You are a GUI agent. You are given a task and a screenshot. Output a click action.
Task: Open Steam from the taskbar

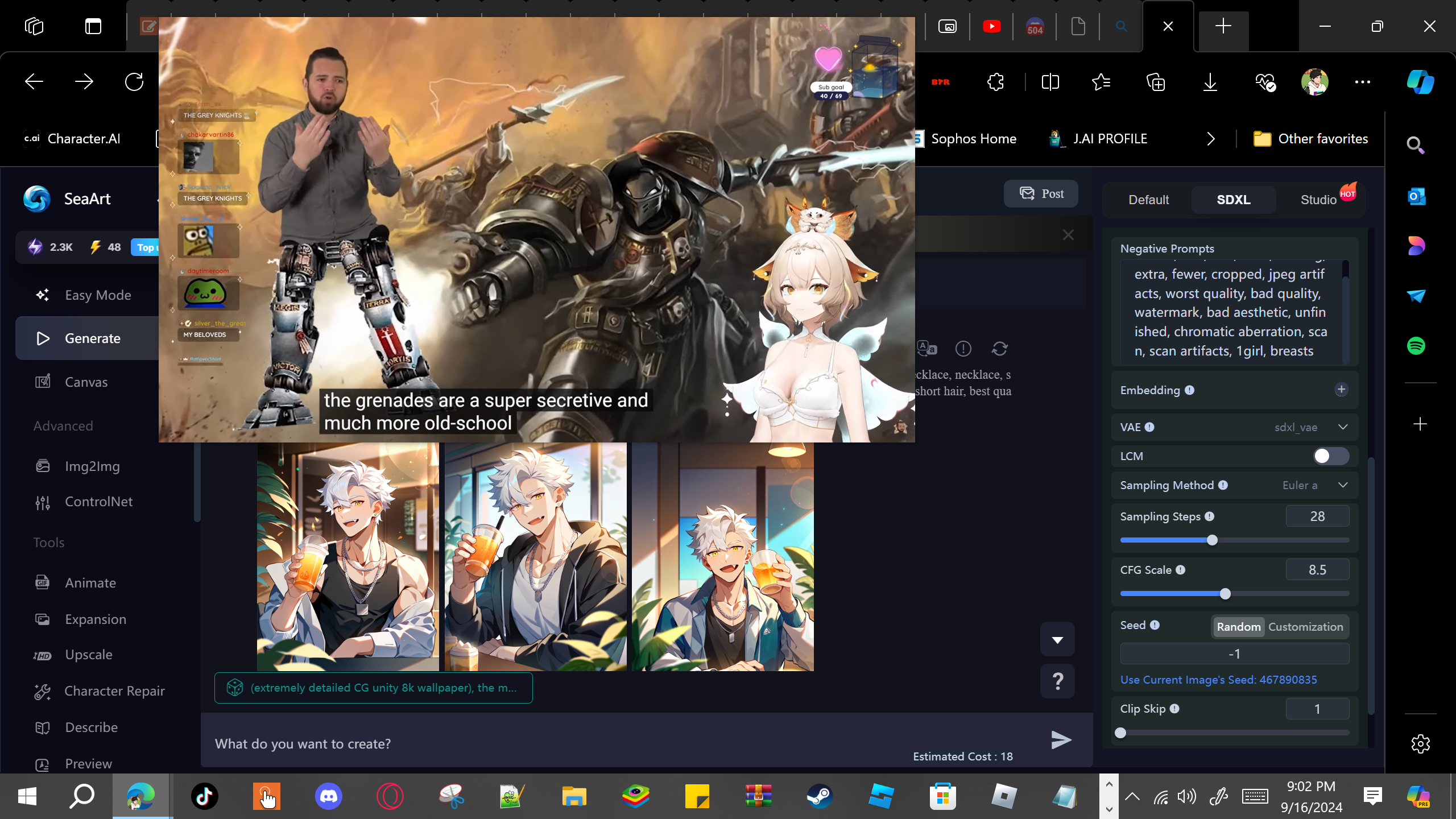click(820, 796)
